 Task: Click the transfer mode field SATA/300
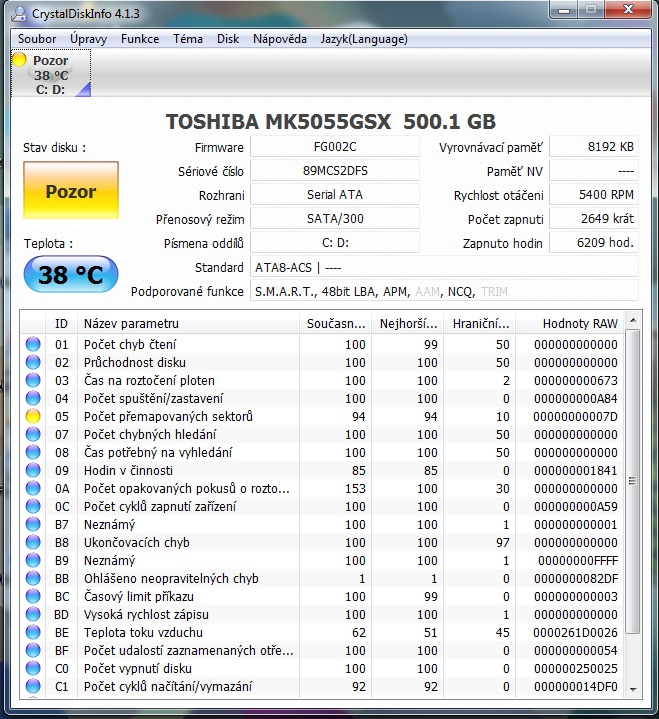[335, 218]
